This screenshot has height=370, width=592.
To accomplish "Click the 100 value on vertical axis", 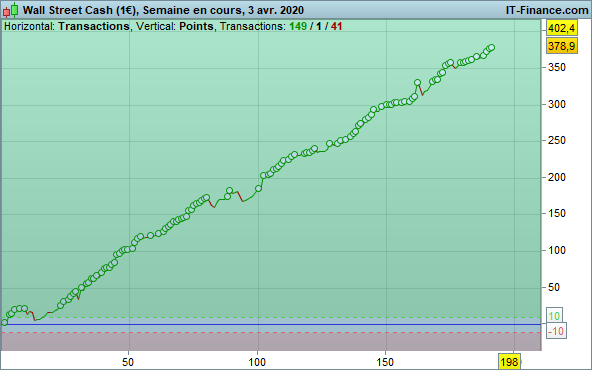I will 557,250.
